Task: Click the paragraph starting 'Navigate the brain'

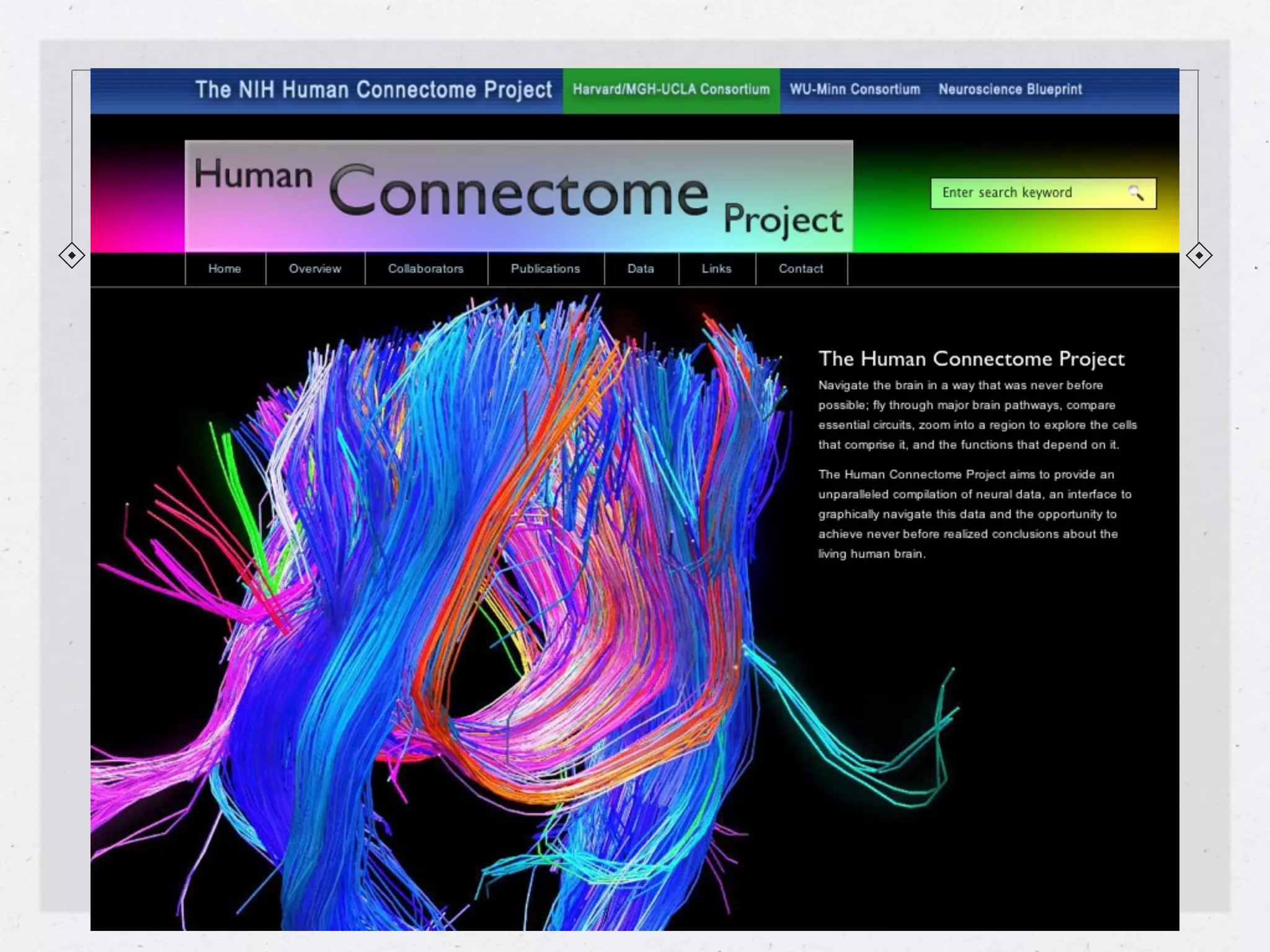Action: tap(977, 415)
